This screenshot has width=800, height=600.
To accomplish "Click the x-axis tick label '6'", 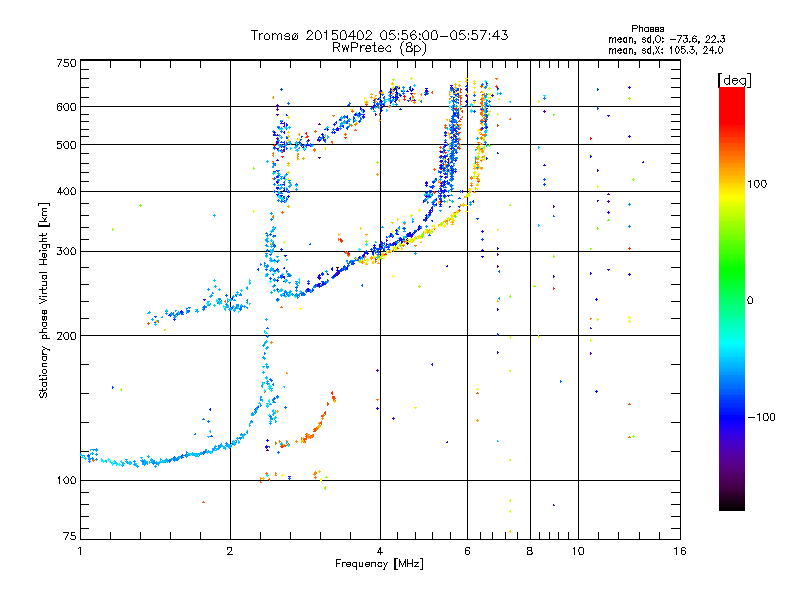I will pyautogui.click(x=467, y=551).
